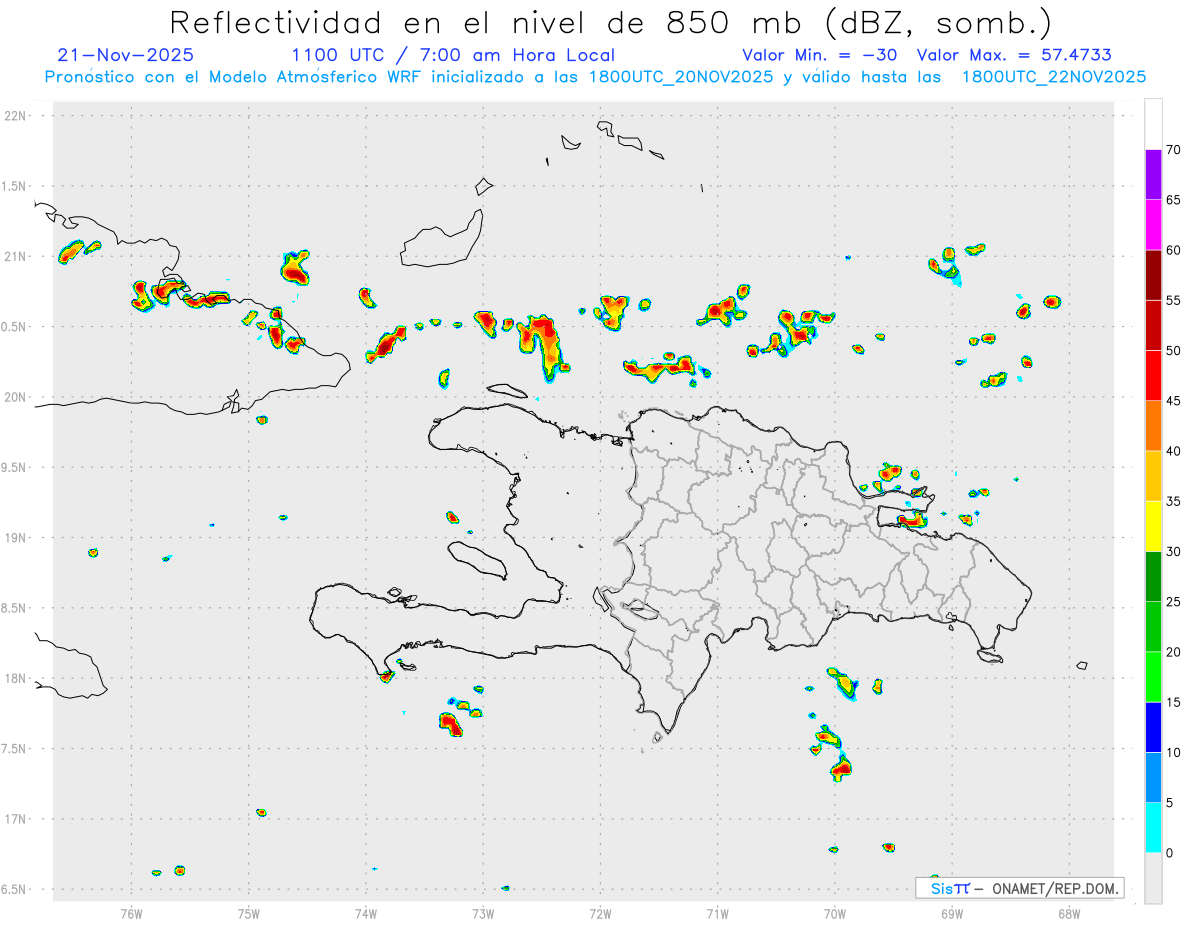Viewport: 1200px width, 927px height.
Task: Click the colorbar tick label '35'
Action: pyautogui.click(x=1174, y=501)
